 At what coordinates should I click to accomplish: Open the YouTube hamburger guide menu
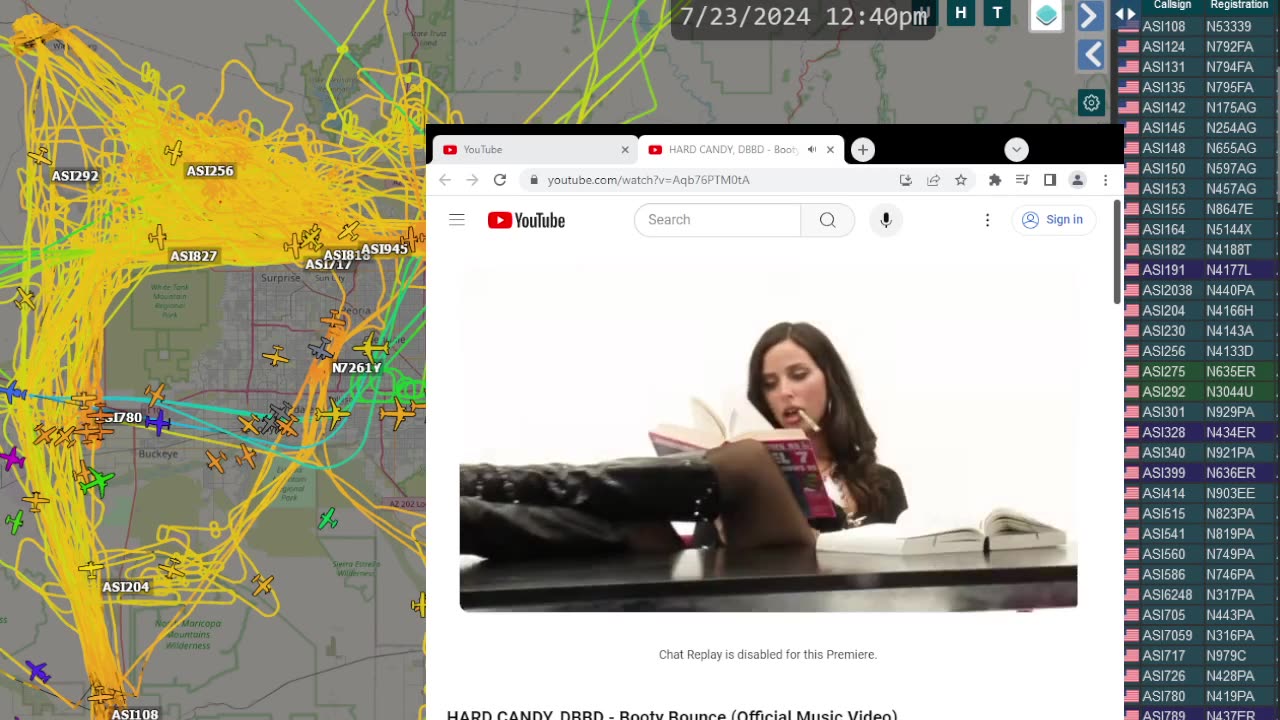pyautogui.click(x=457, y=220)
